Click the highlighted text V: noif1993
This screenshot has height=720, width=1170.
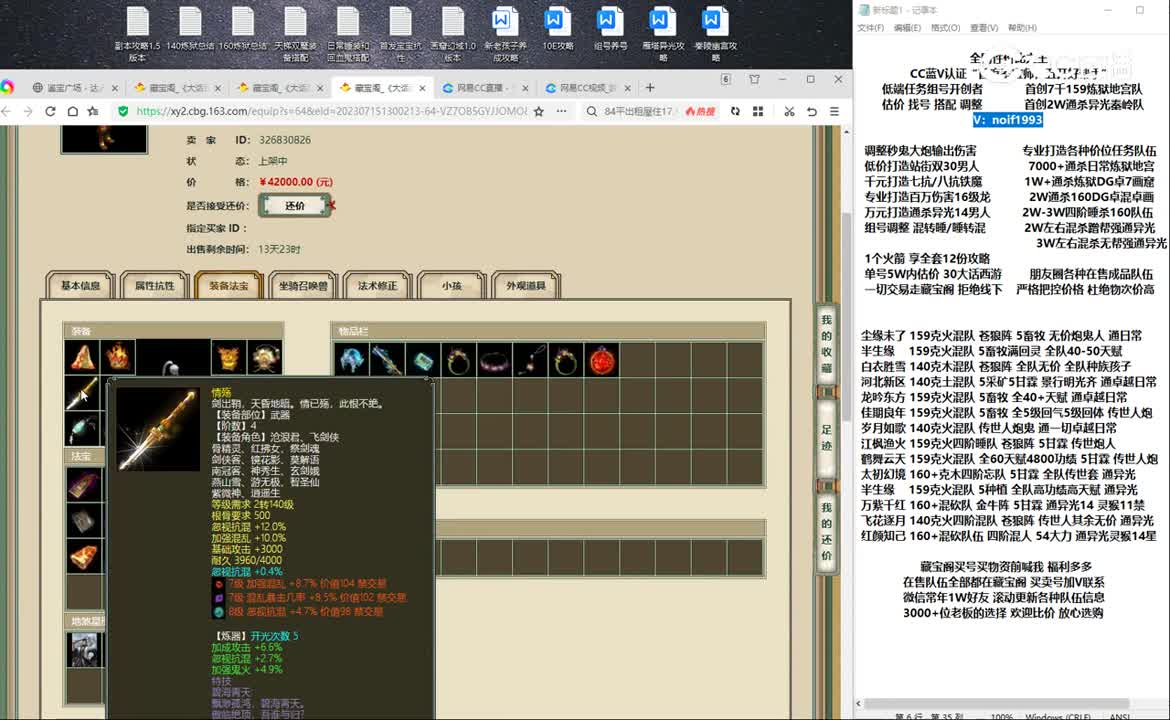click(x=1007, y=119)
